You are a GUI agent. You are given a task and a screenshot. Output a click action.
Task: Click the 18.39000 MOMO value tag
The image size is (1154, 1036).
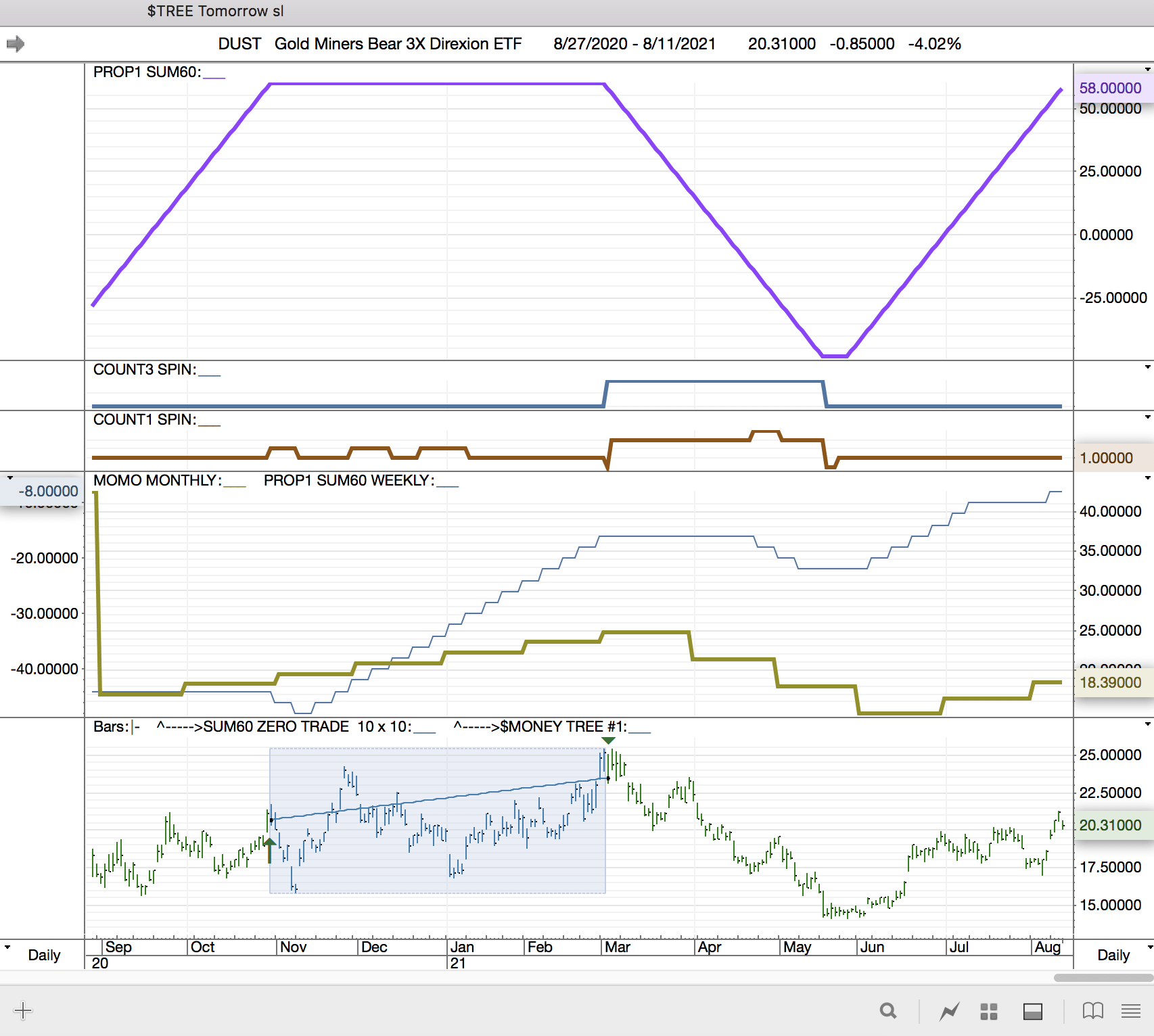tap(1113, 682)
